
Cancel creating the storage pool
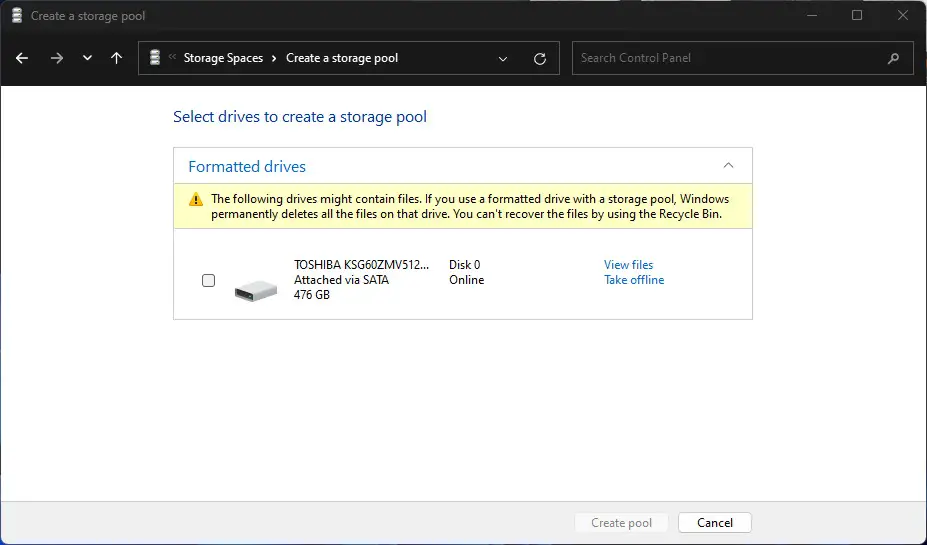pyautogui.click(x=715, y=523)
